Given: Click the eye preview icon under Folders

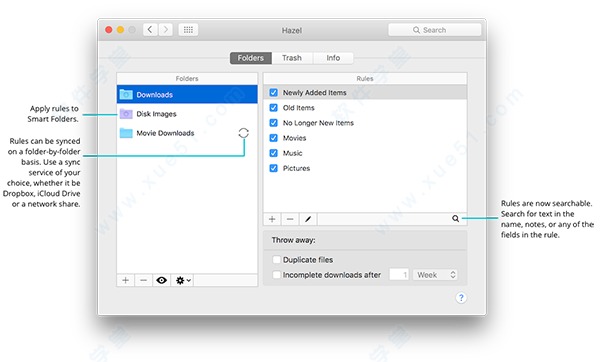Looking at the screenshot, I should click(161, 280).
